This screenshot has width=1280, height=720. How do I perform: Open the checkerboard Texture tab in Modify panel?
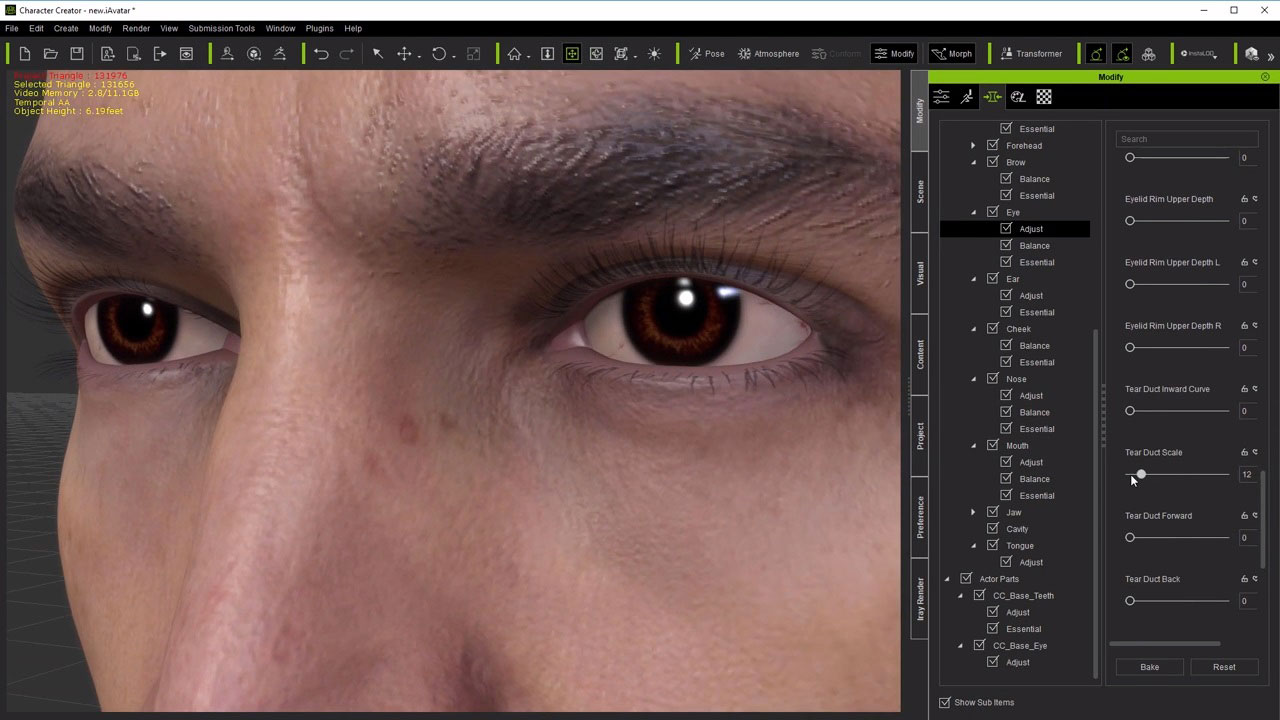pos(1044,97)
